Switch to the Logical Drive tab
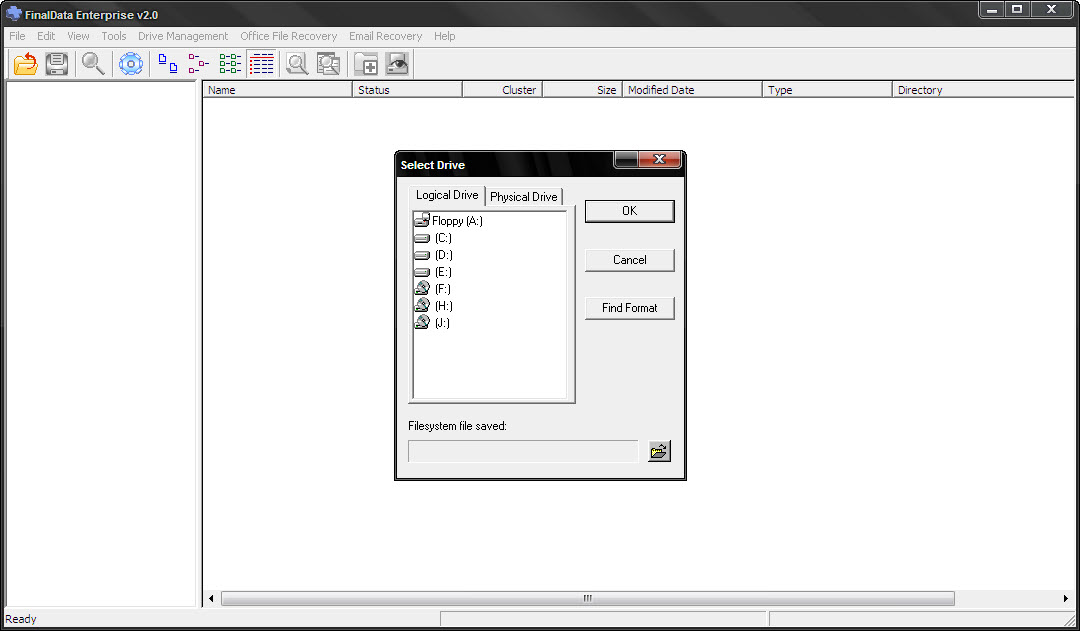Viewport: 1080px width, 631px height. pyautogui.click(x=447, y=195)
